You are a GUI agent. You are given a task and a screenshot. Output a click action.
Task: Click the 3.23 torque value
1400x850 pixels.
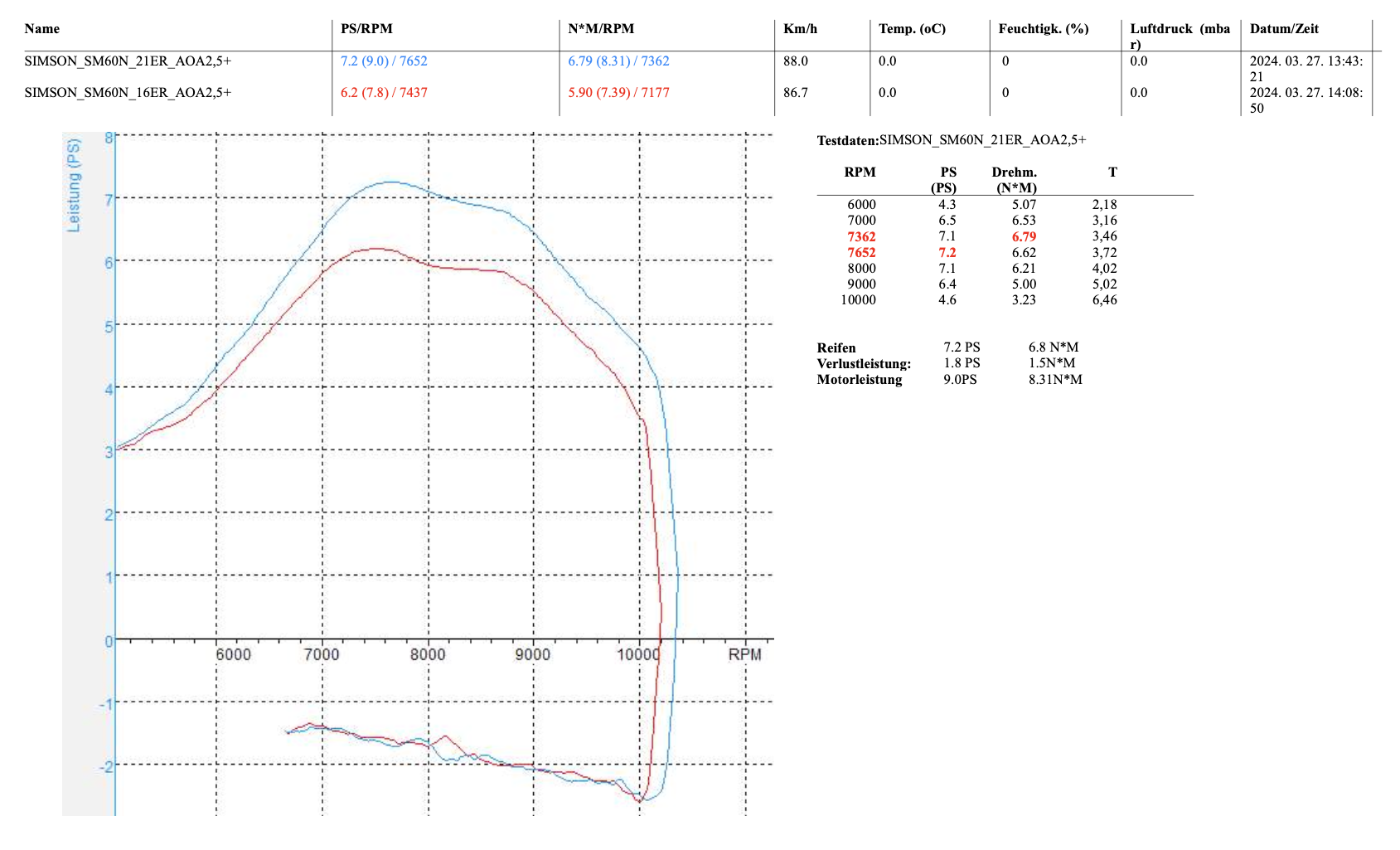(x=1024, y=300)
